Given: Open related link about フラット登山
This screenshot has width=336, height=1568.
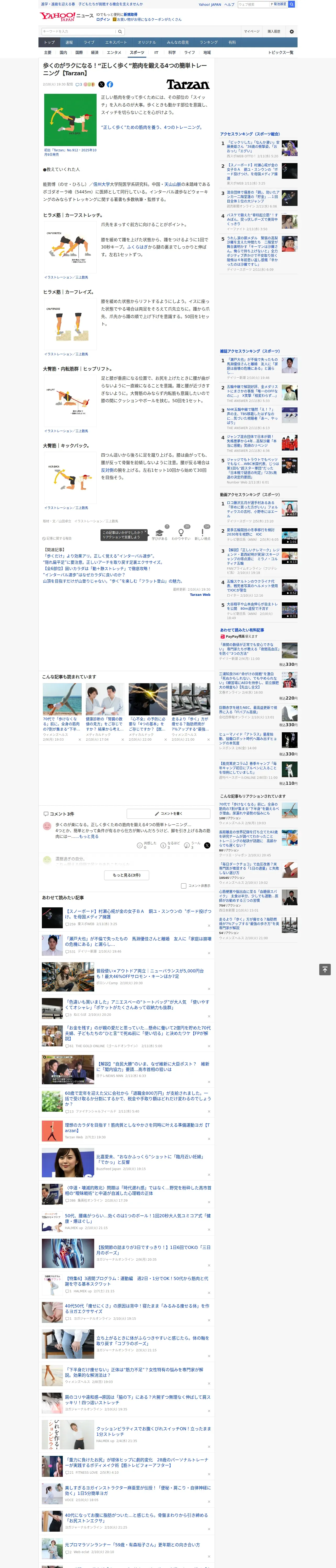Looking at the screenshot, I should [113, 581].
